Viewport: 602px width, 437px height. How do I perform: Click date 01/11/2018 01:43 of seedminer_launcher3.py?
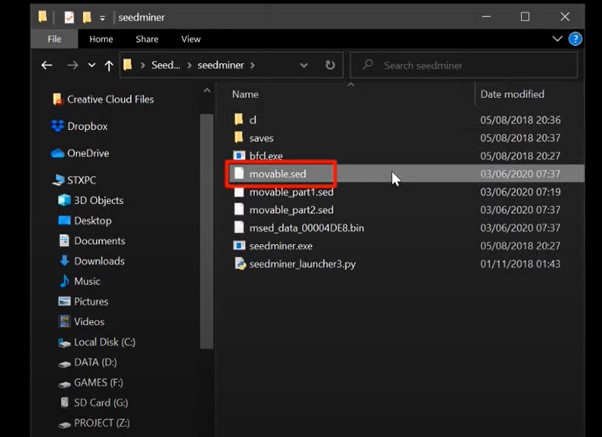click(520, 264)
